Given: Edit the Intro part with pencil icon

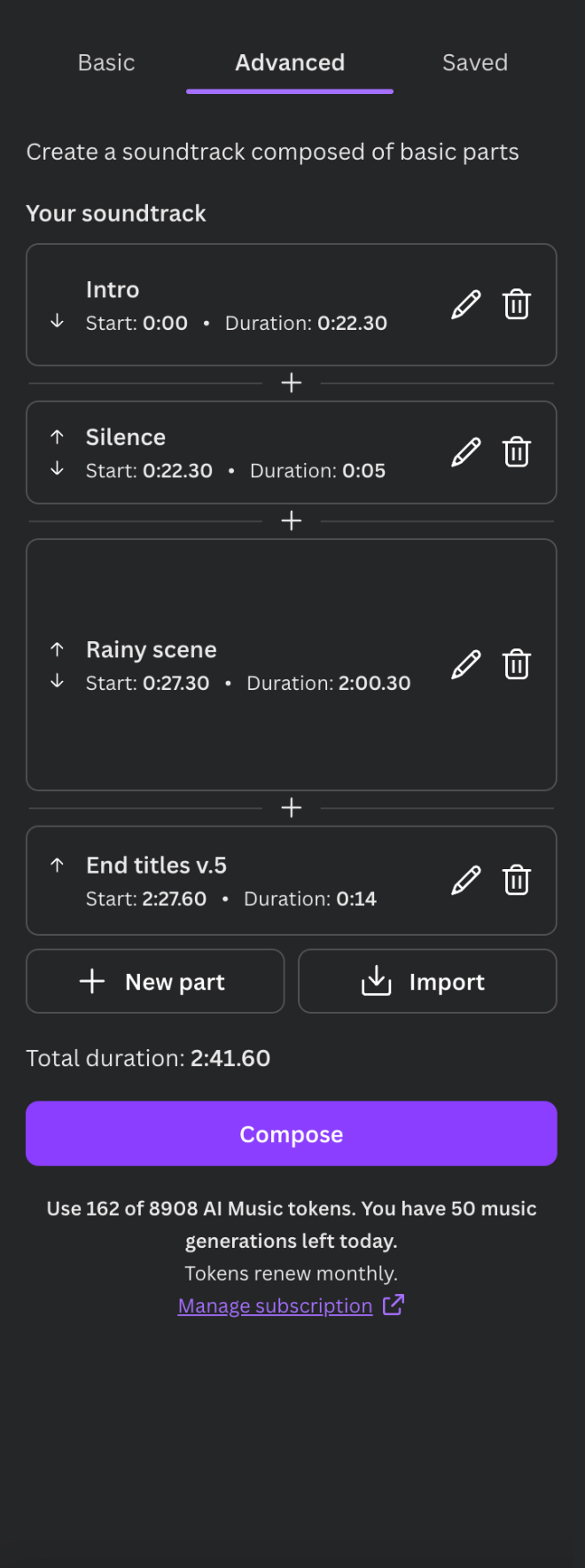Looking at the screenshot, I should coord(466,305).
